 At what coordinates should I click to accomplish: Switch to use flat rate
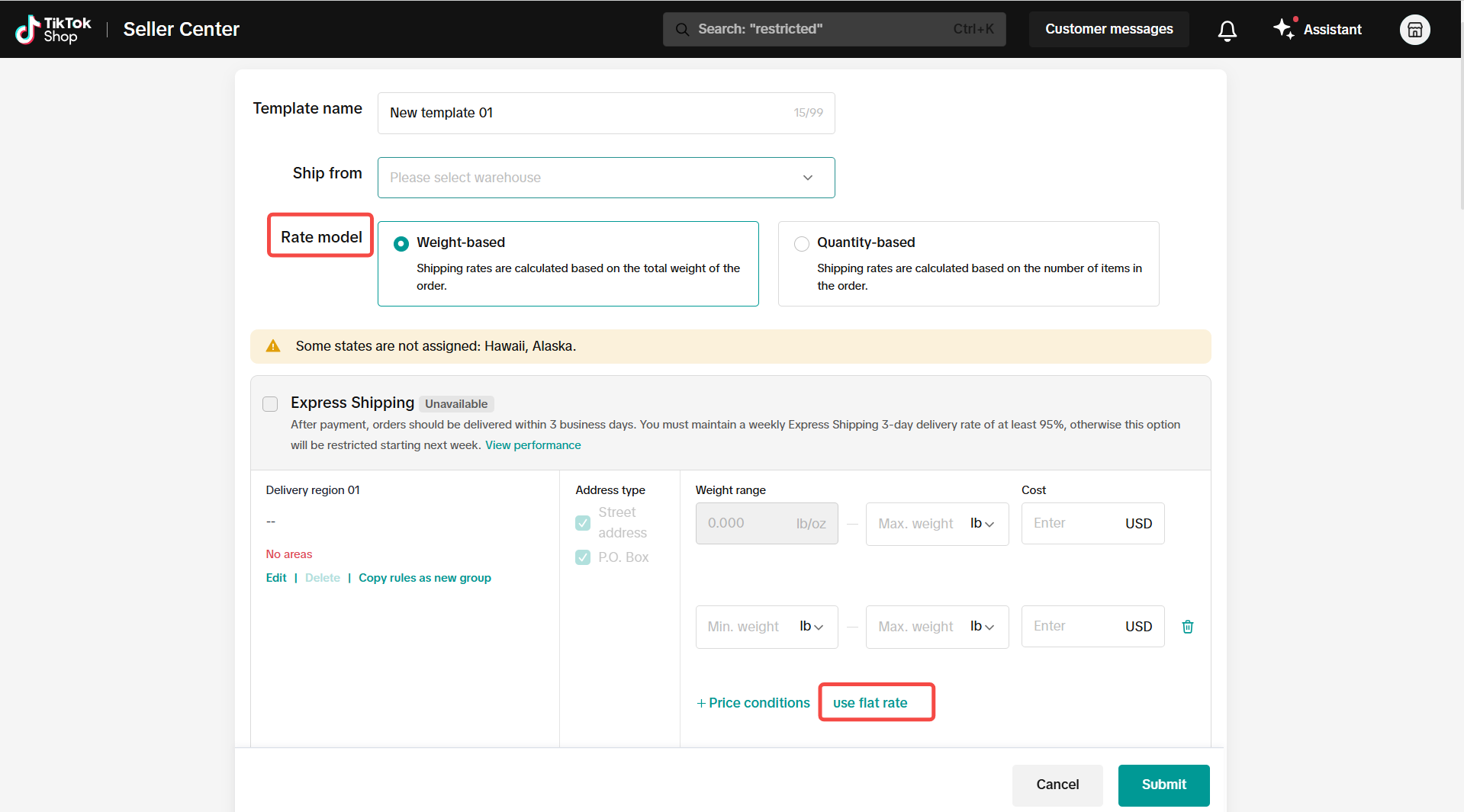click(870, 703)
